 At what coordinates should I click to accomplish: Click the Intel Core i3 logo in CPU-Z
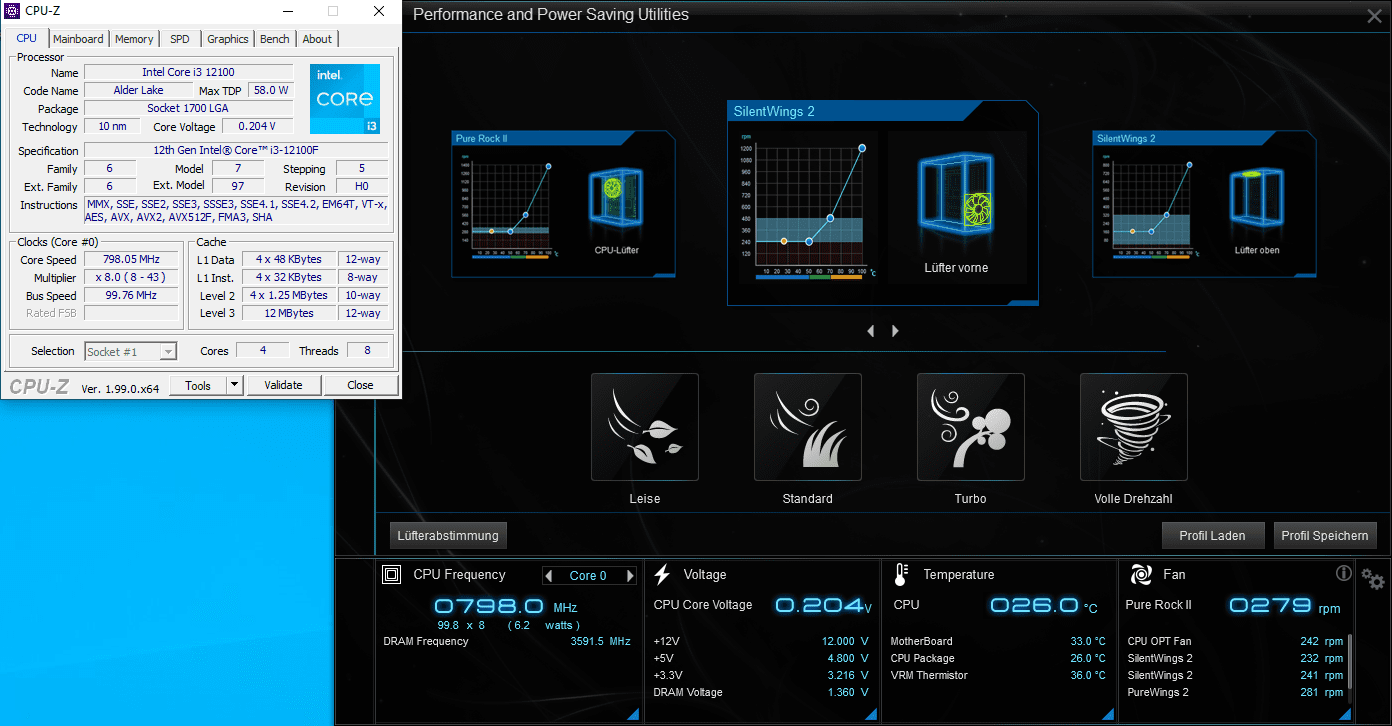click(x=345, y=99)
